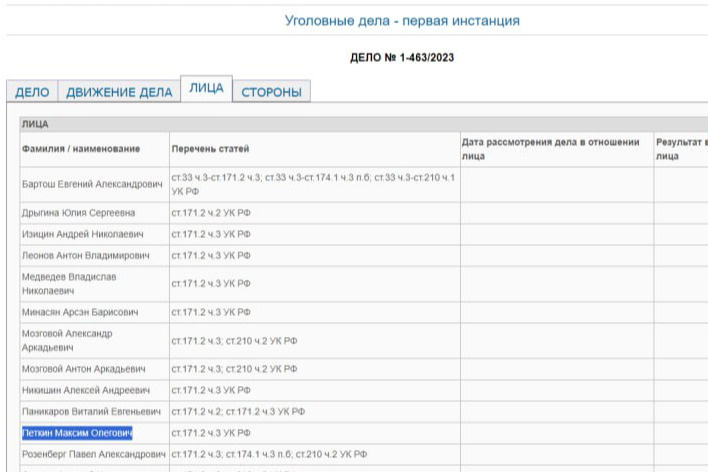This screenshot has height=472, width=708.
Task: Click the name Минасян Арсэн Барисович
Action: [80, 312]
